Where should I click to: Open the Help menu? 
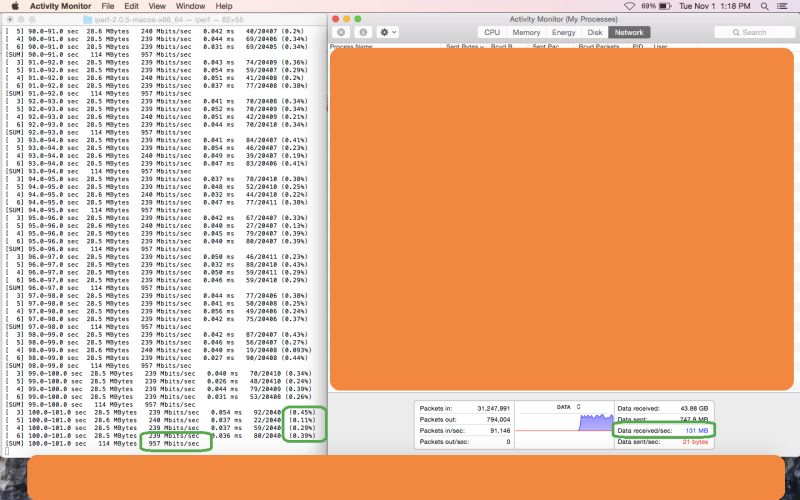224,6
